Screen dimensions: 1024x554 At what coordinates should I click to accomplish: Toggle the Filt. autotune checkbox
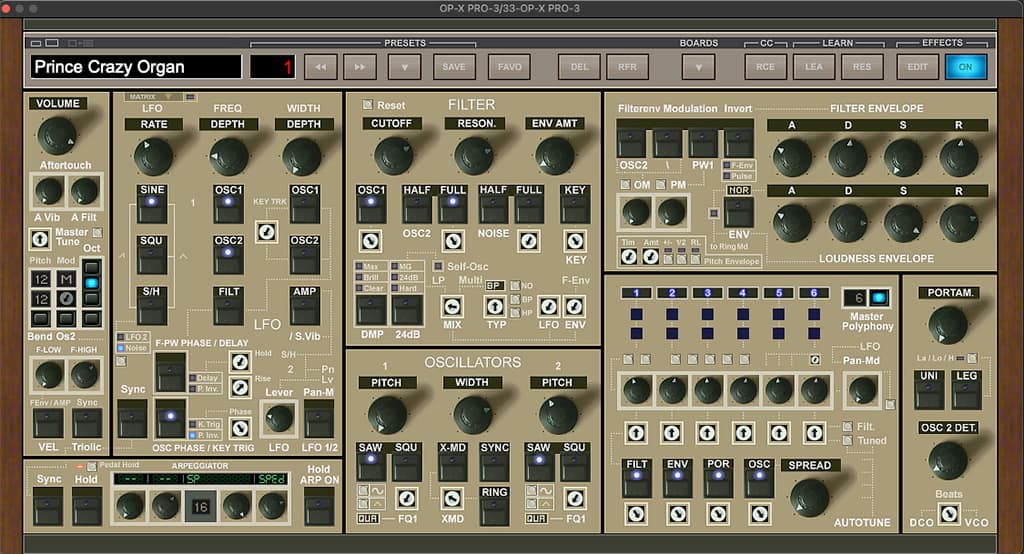click(x=847, y=427)
